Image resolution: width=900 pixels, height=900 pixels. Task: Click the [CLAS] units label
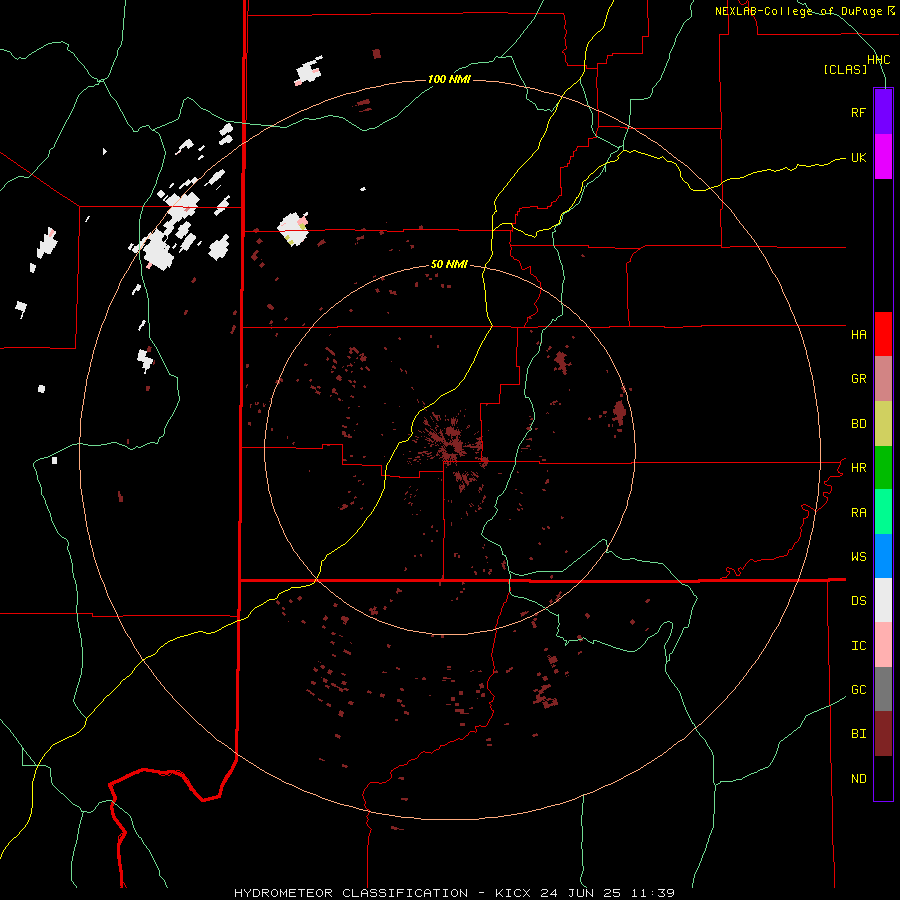pos(845,70)
